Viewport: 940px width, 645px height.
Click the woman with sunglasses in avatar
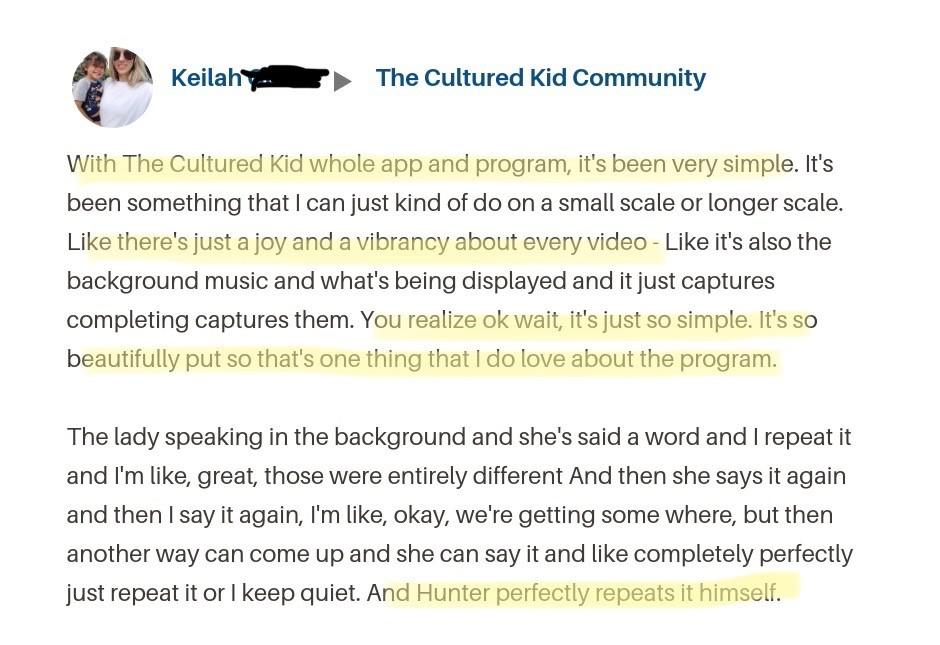coord(128,86)
